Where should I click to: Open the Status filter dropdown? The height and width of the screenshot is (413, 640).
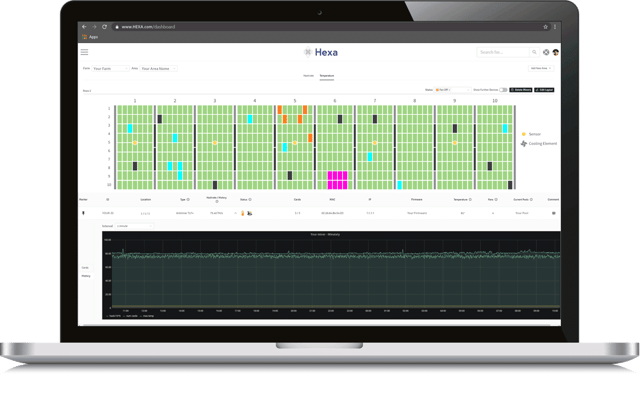(x=452, y=90)
